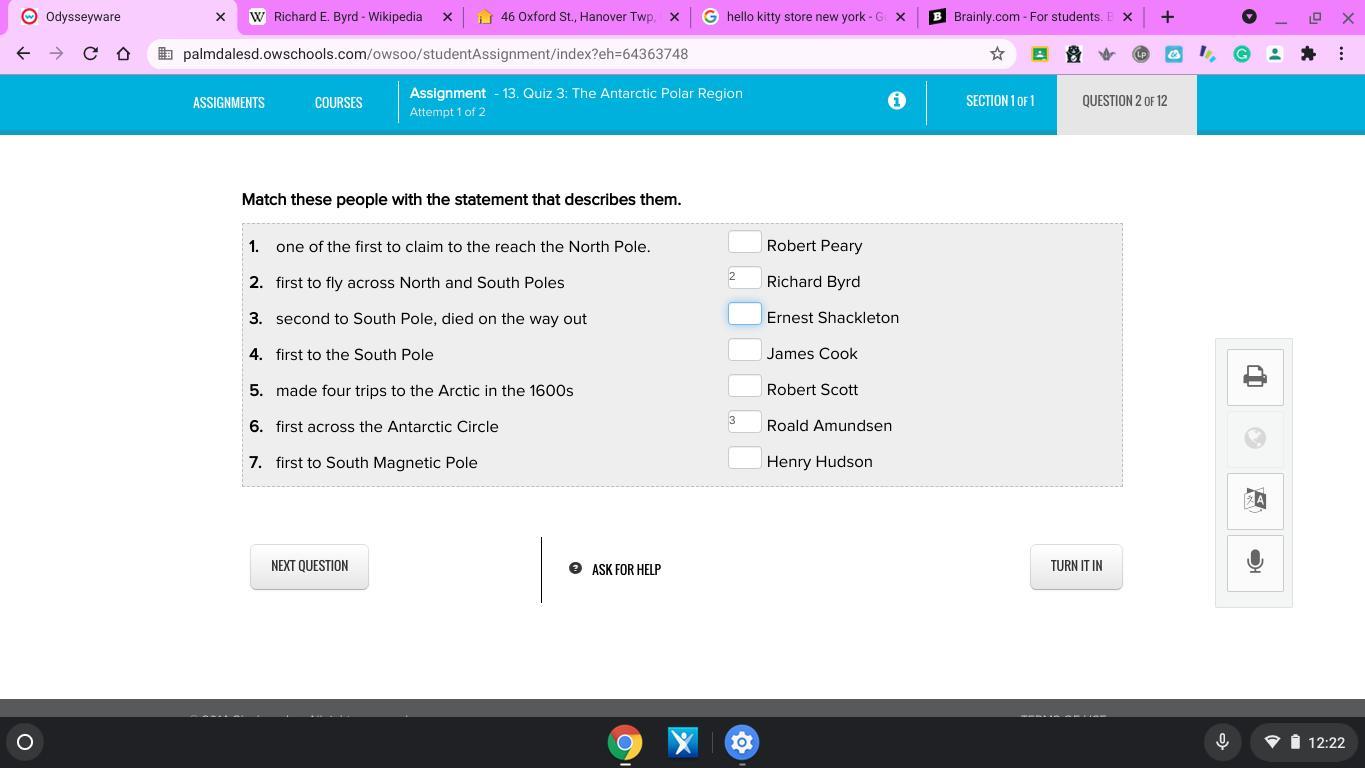Select the answer box for Robert Scott
1365x768 pixels.
(x=745, y=386)
